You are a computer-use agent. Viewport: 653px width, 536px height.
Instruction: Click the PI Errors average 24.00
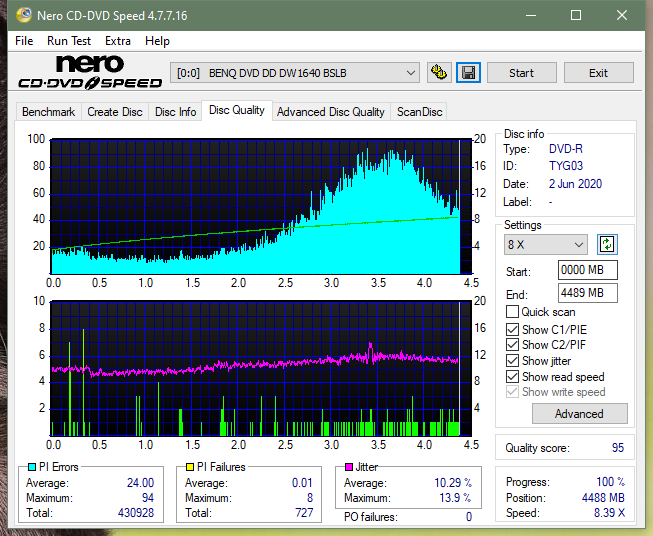pyautogui.click(x=140, y=483)
